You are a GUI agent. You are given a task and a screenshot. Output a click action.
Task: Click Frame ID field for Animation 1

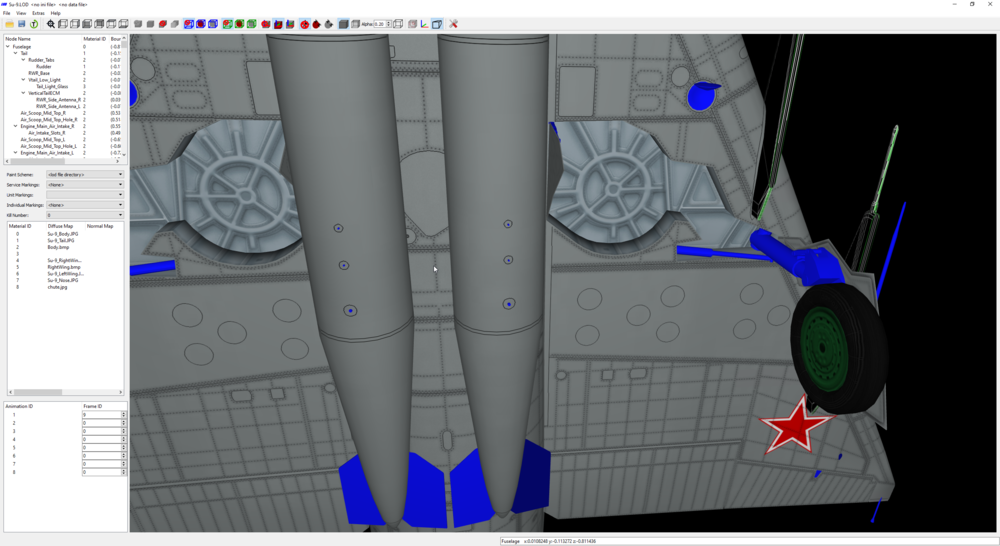coord(101,415)
